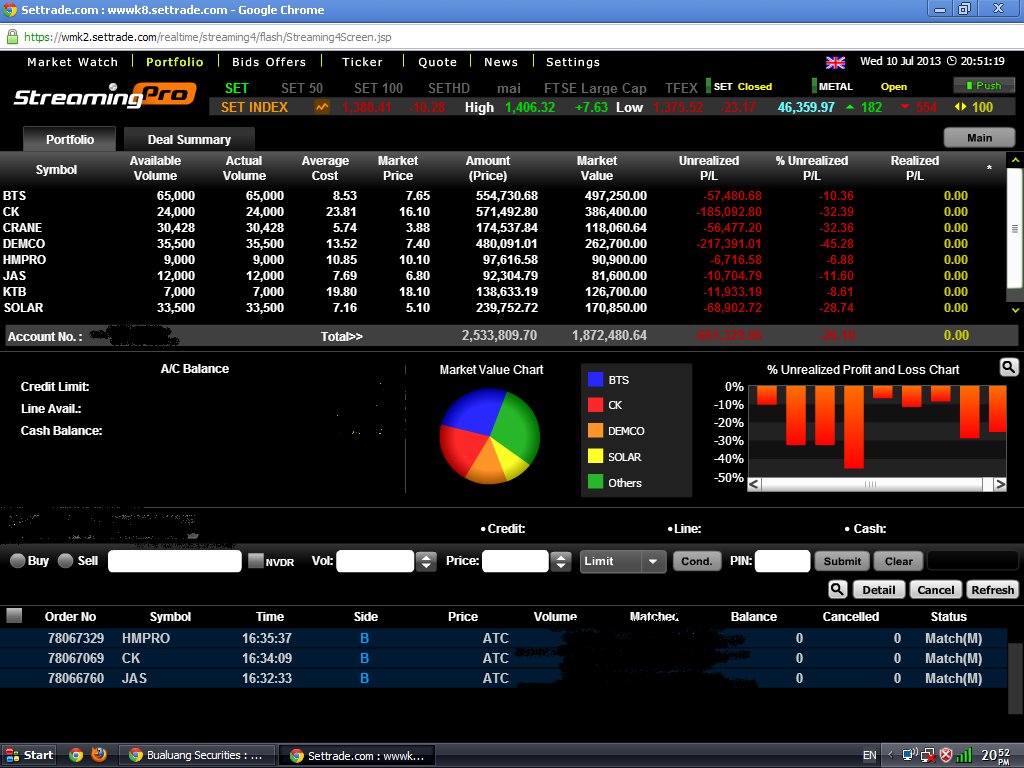The width and height of the screenshot is (1024, 768).
Task: Click the blue BTS legend swatch
Action: [595, 379]
